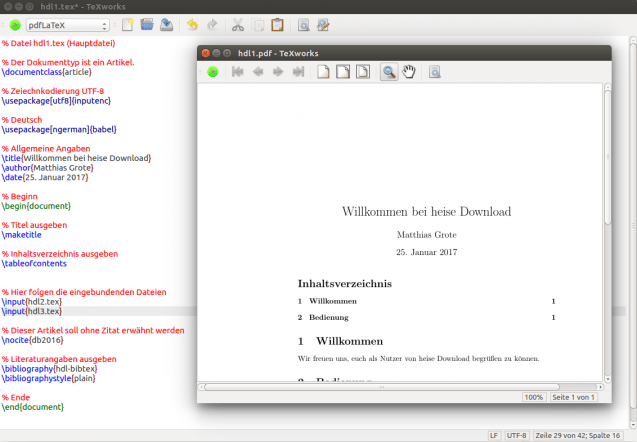
Task: Click the highlighted \input{hdl3.tex} line
Action: (32, 311)
